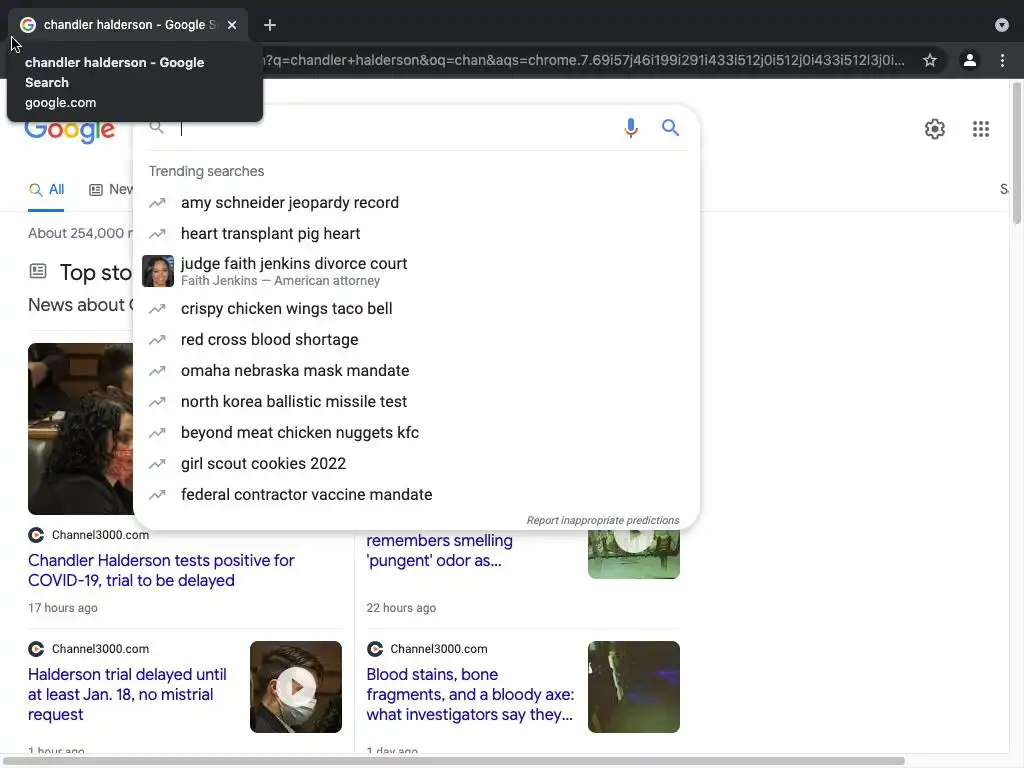Screen dimensions: 1024x768
Task: Click Channel3000.com icon above COVID-19 headline
Action: coord(36,535)
